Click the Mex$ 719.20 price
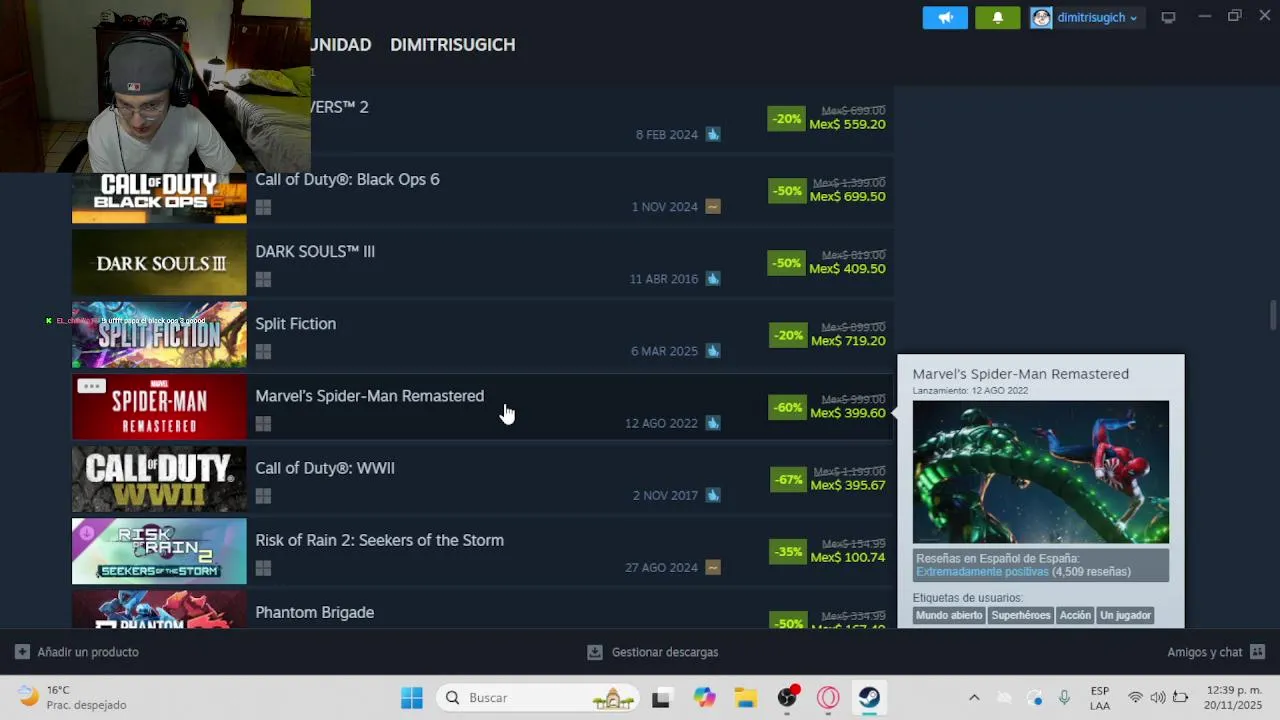1280x720 pixels. tap(848, 341)
